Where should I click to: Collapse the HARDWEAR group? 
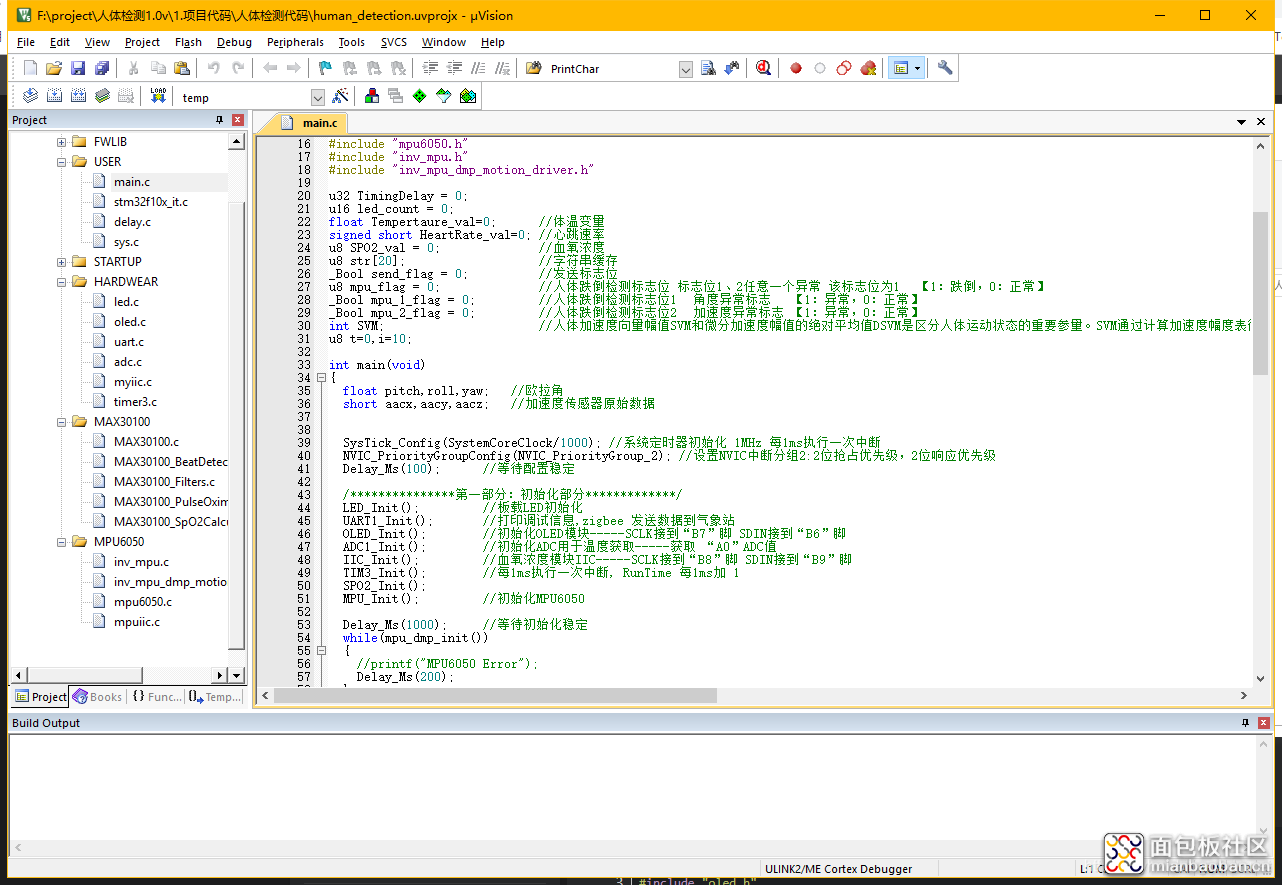(x=62, y=282)
